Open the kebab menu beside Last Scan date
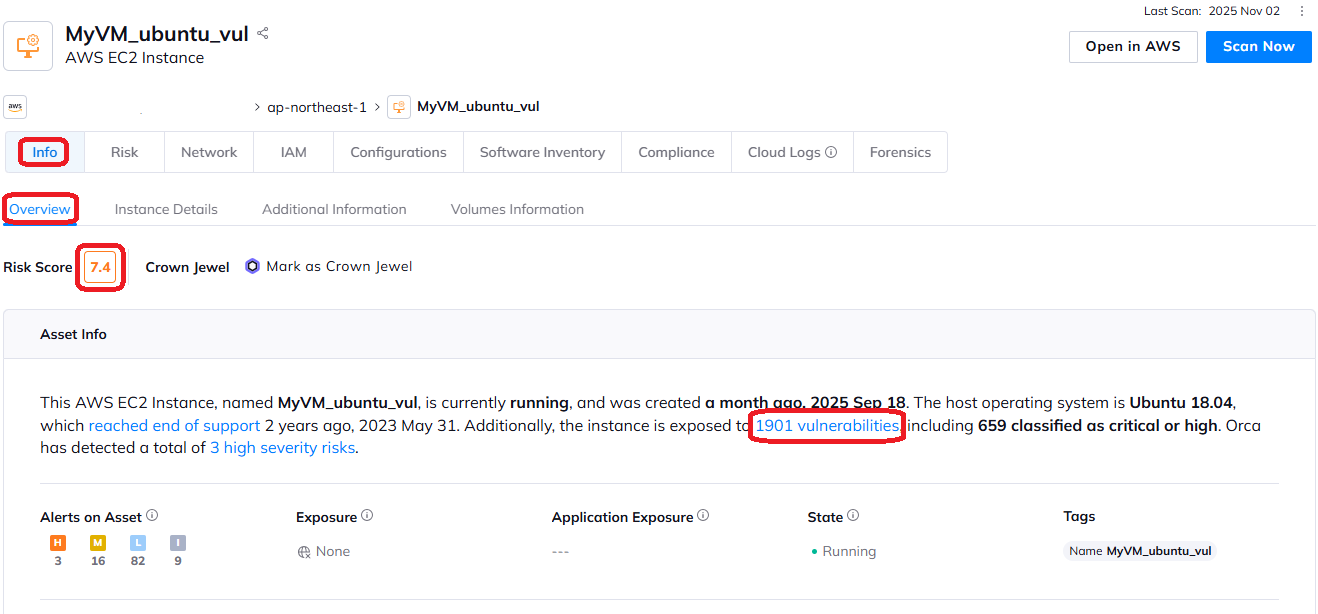The height and width of the screenshot is (614, 1318). (x=1302, y=11)
